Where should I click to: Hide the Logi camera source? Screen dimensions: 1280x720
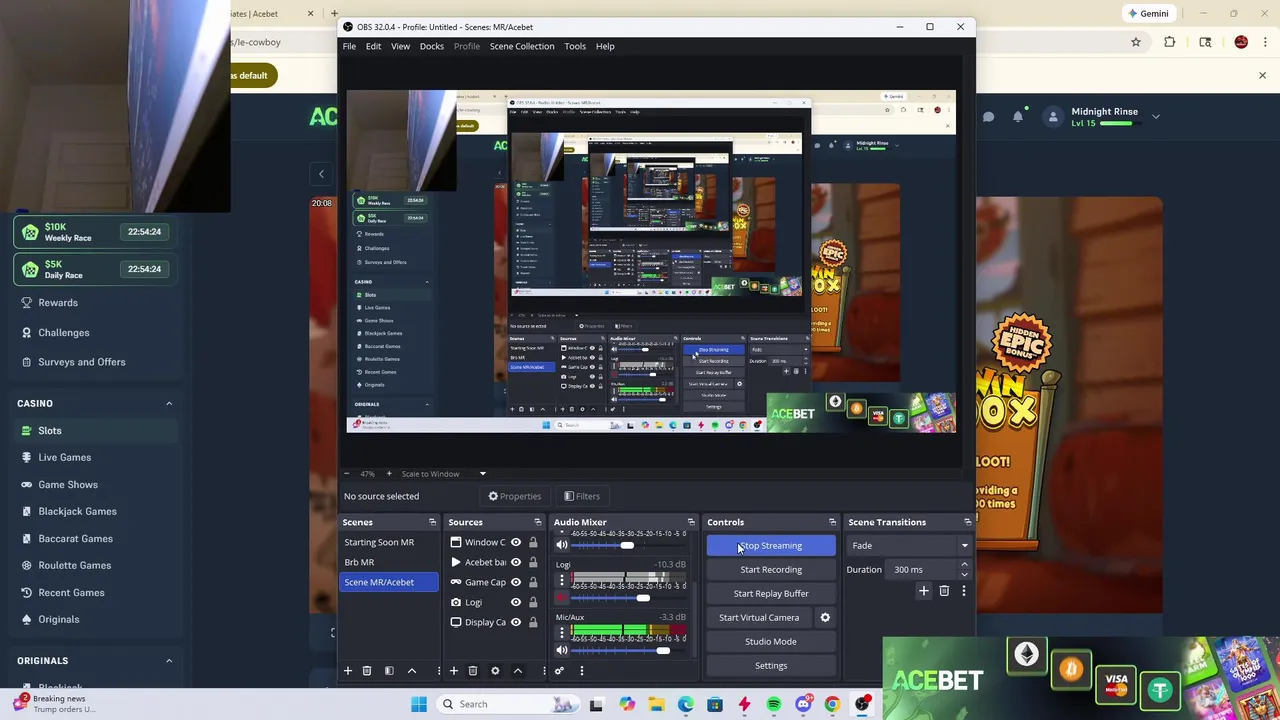click(516, 602)
